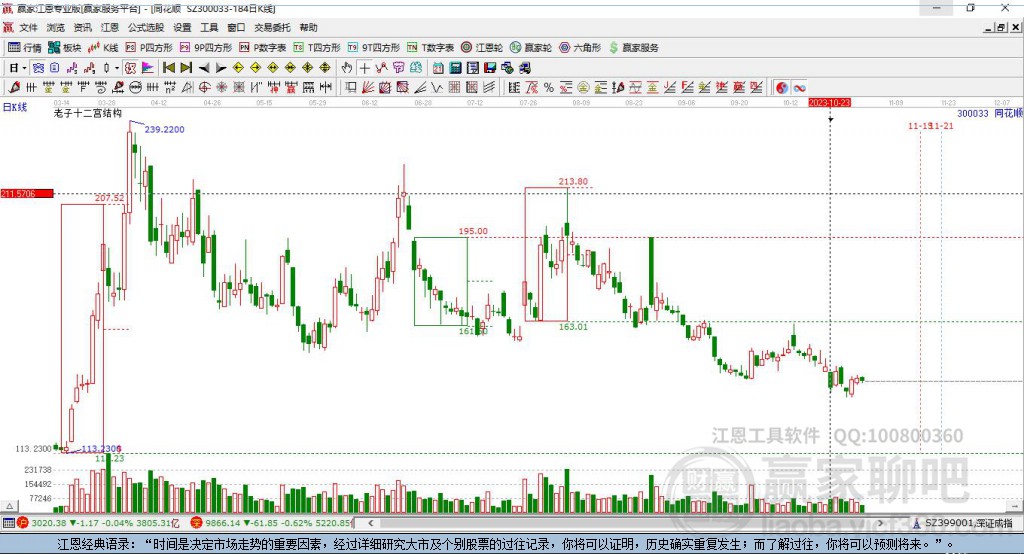Image resolution: width=1024 pixels, height=554 pixels.
Task: Click the 300033 同花顺 stock label
Action: point(989,113)
